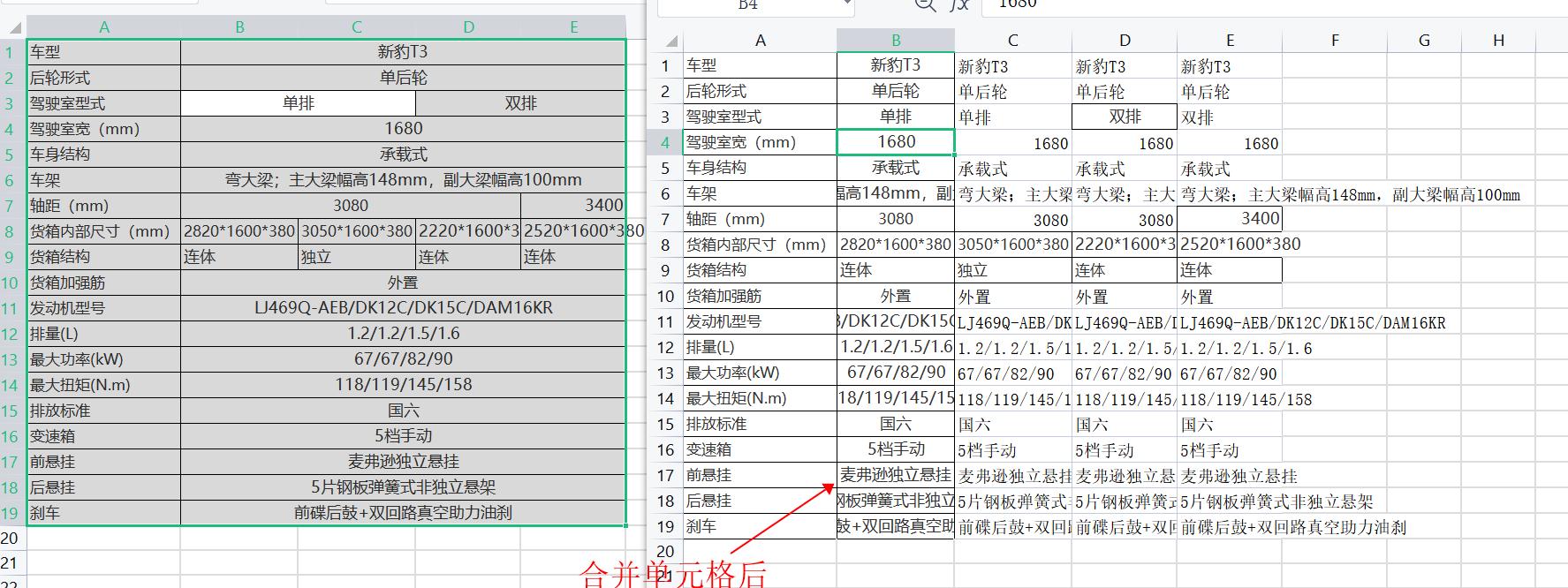Select column A header in the gray-shaded sheet
Viewport: 1568px width, 588px height.
click(104, 27)
